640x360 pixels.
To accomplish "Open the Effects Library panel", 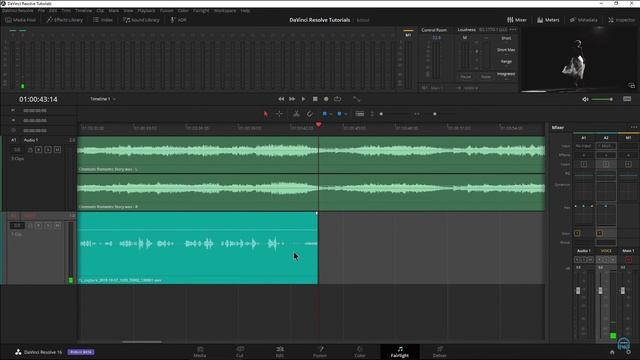I will pyautogui.click(x=64, y=20).
